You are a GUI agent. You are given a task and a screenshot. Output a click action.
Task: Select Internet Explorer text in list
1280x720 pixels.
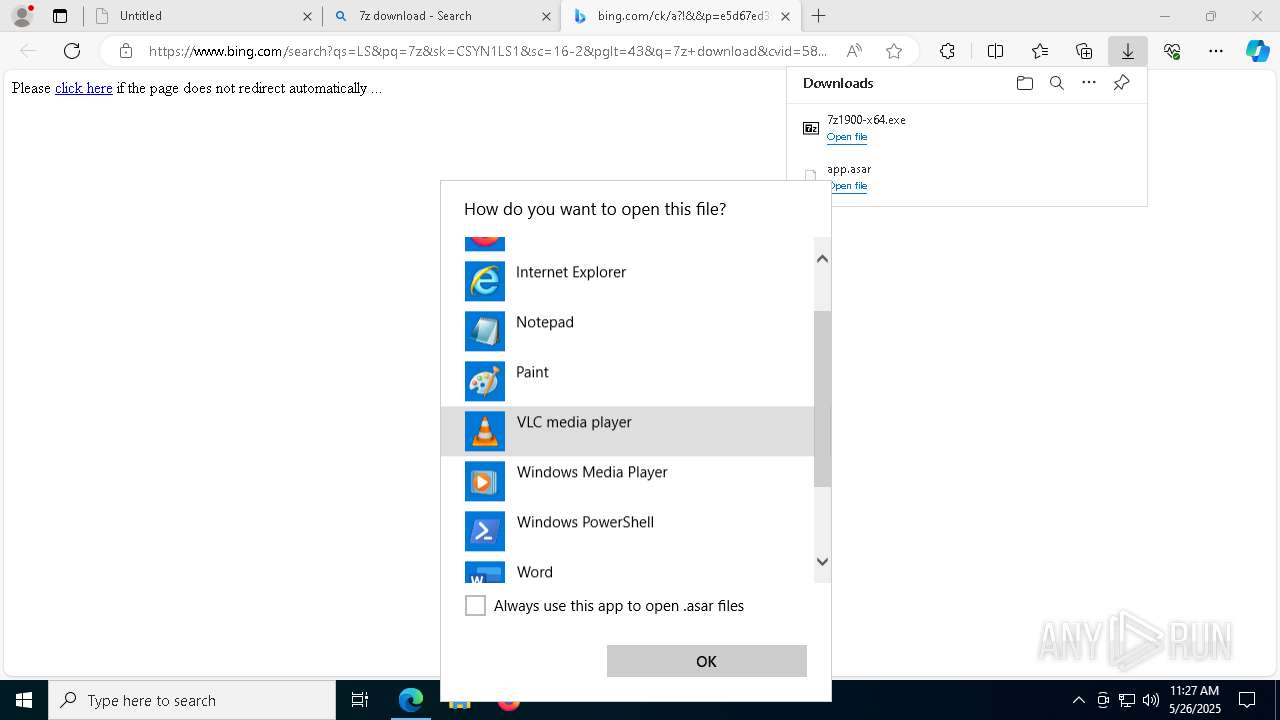tap(571, 272)
